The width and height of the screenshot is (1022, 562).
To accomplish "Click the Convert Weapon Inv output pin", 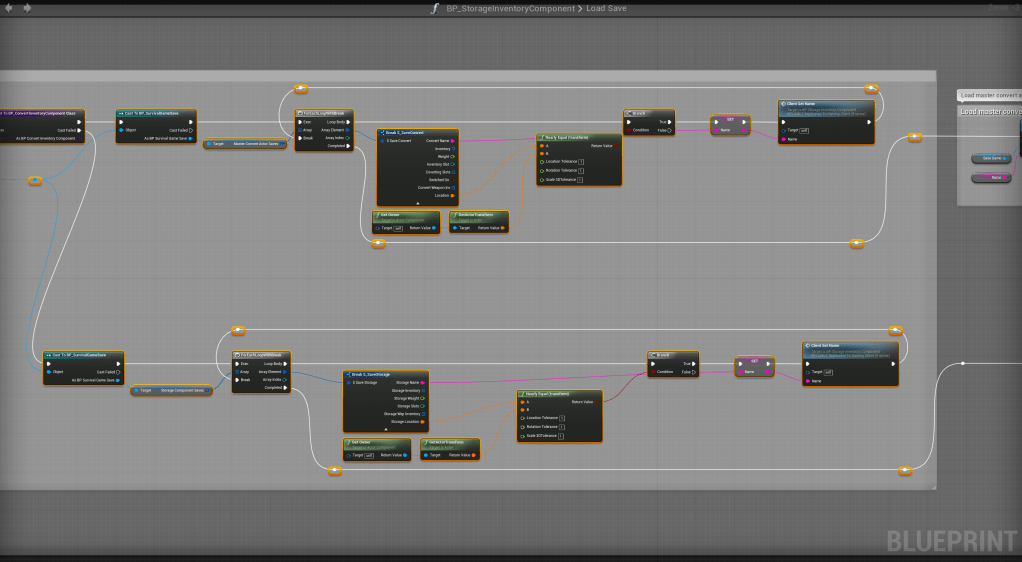I will tap(452, 187).
